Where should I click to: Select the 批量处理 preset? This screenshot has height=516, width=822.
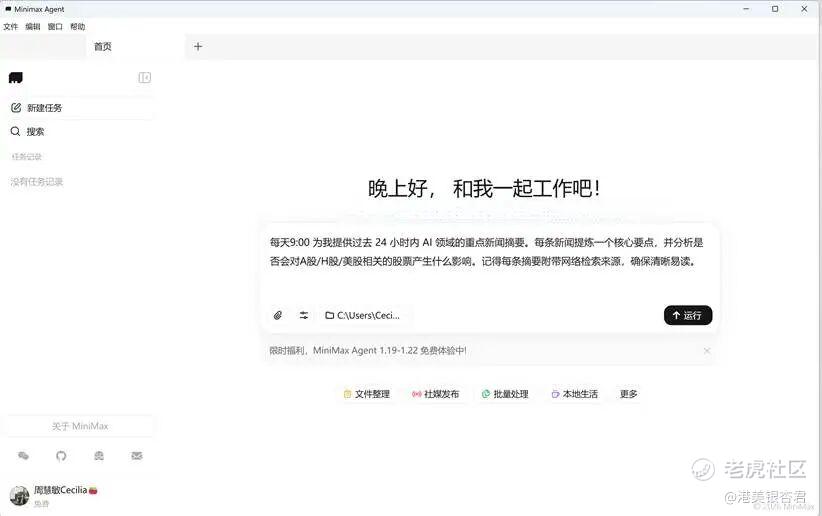point(505,394)
